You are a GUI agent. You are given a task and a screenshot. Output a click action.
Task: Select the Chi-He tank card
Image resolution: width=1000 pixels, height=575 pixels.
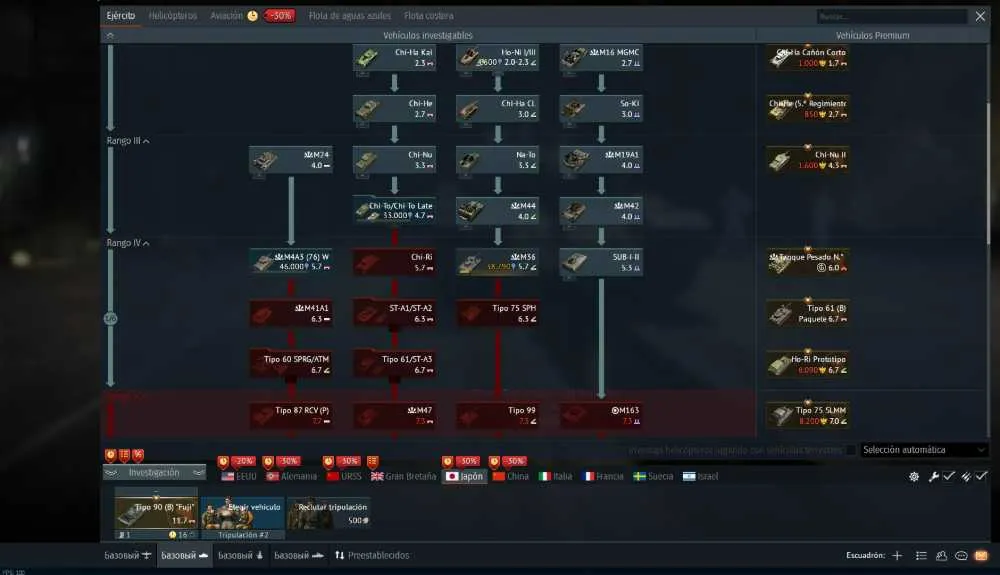394,108
